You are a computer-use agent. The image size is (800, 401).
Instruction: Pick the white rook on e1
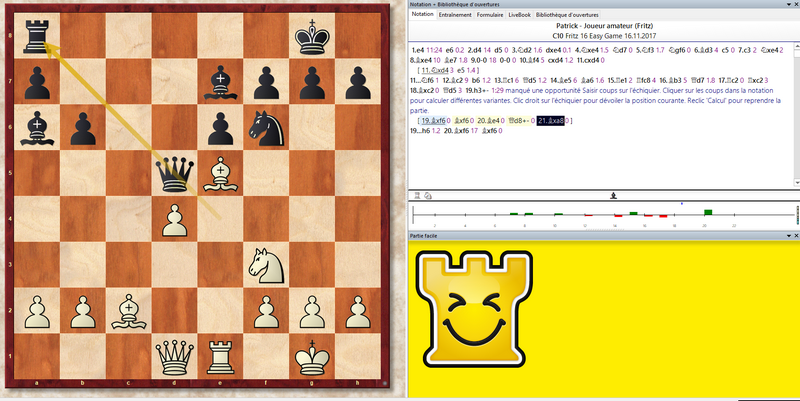(220, 357)
